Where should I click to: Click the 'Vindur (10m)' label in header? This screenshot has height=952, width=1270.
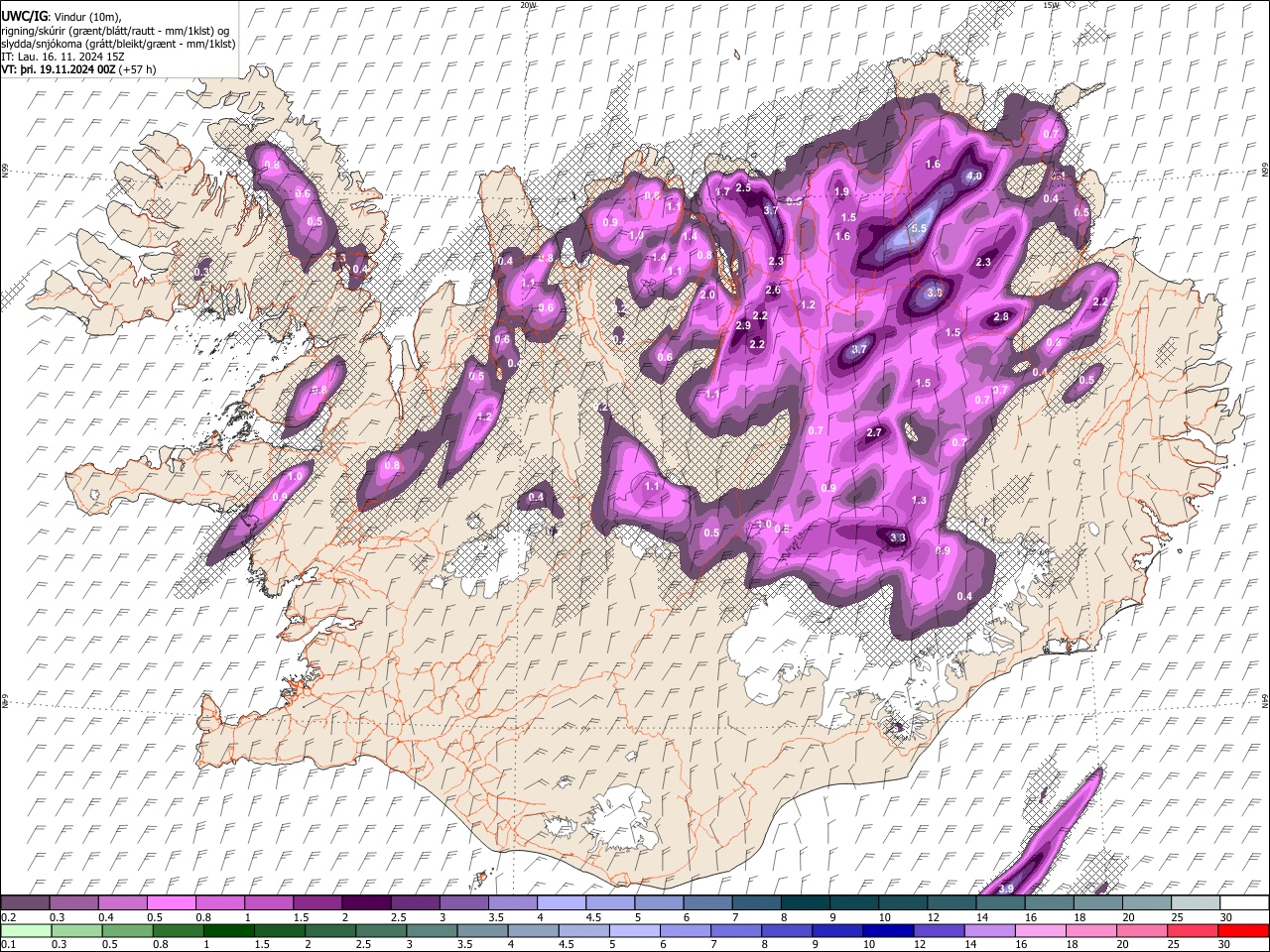click(85, 18)
